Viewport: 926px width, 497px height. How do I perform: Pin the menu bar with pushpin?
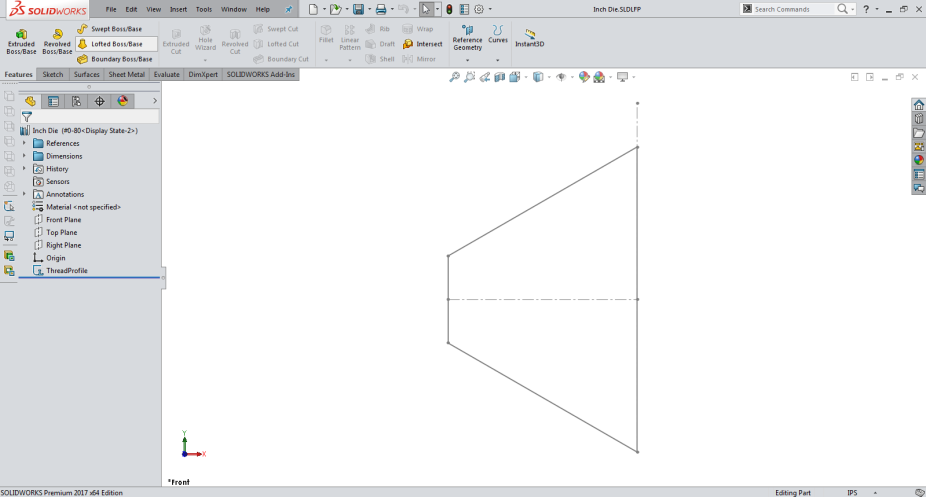click(x=289, y=9)
